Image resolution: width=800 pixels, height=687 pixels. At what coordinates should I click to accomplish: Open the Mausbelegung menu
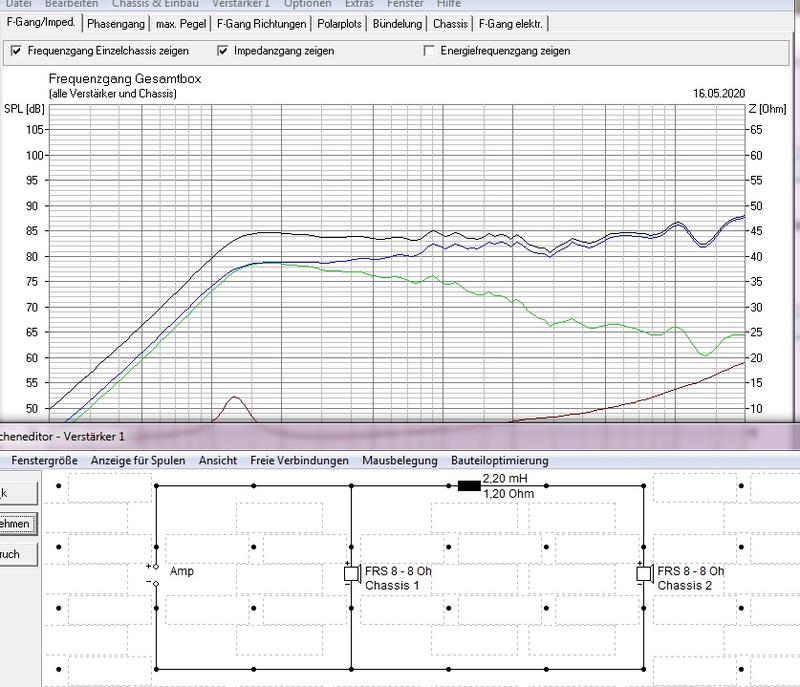398,460
